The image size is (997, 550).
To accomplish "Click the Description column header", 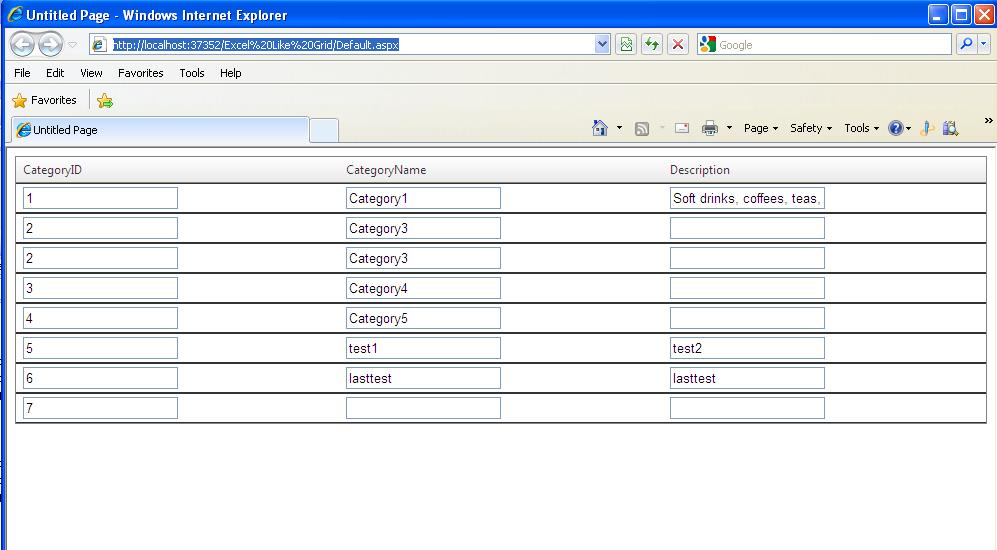I will point(699,170).
